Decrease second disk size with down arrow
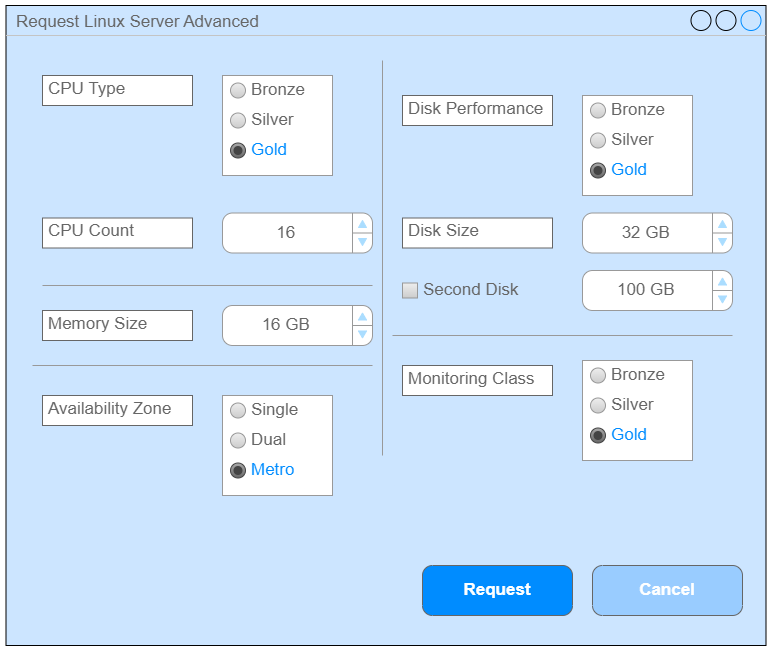 pos(722,300)
